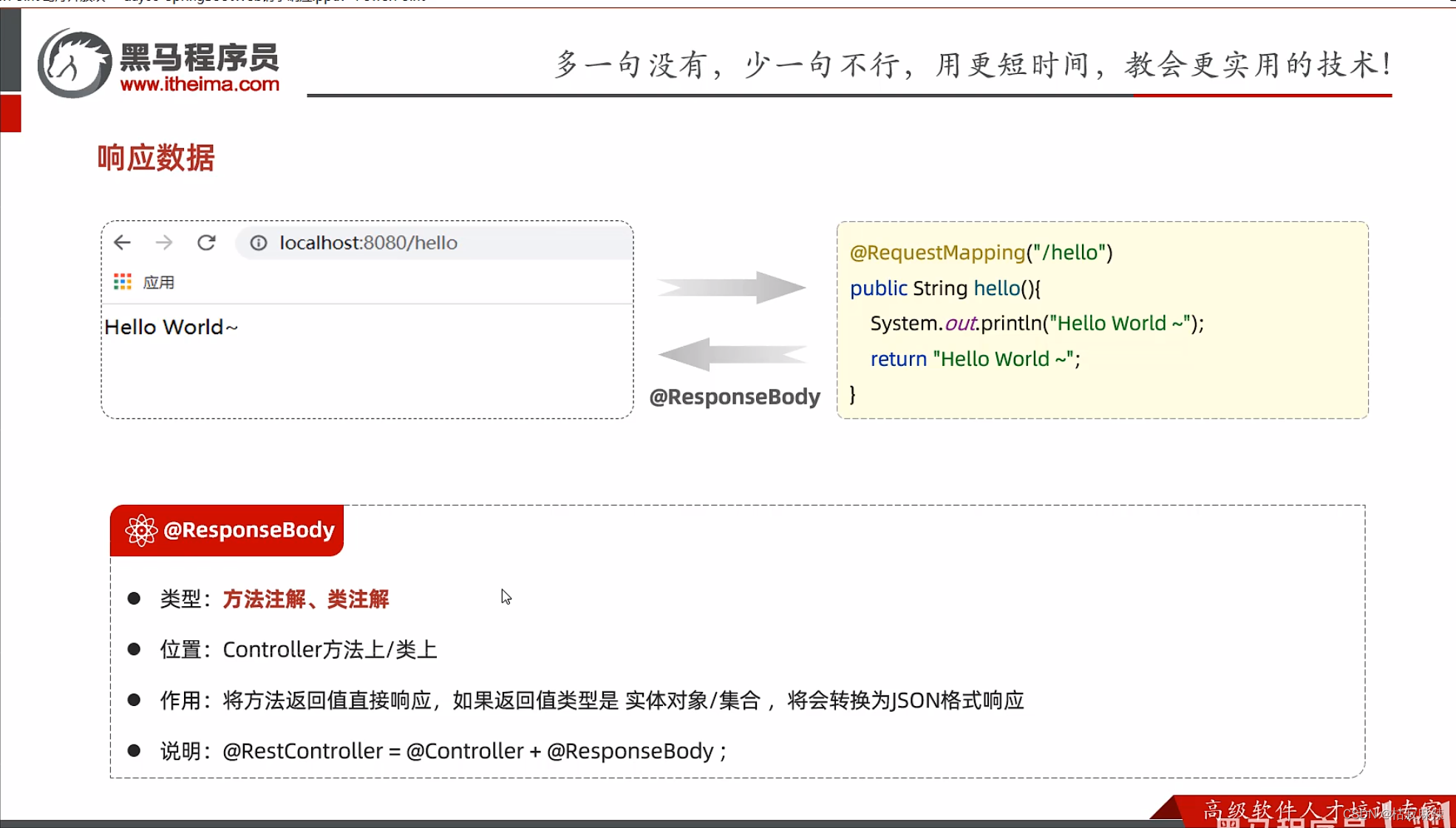Click the atom icon in the red badge
The width and height of the screenshot is (1456, 828).
[x=140, y=530]
